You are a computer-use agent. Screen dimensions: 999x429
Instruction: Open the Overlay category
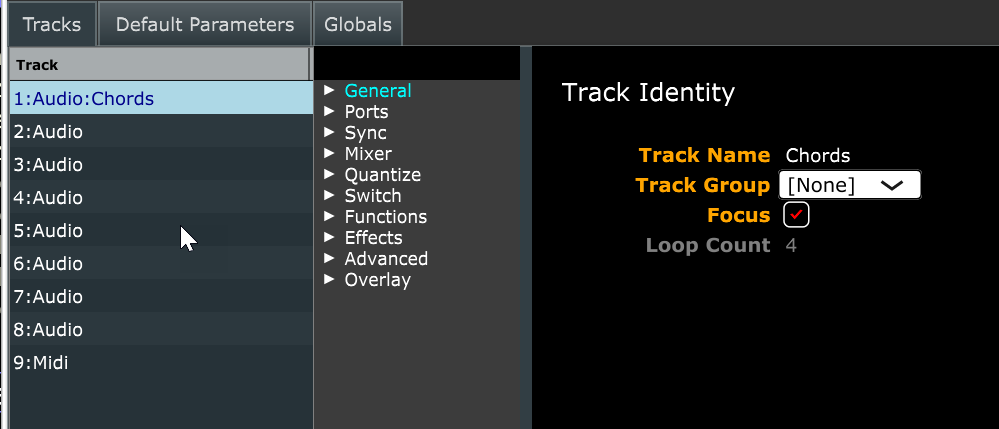[377, 280]
